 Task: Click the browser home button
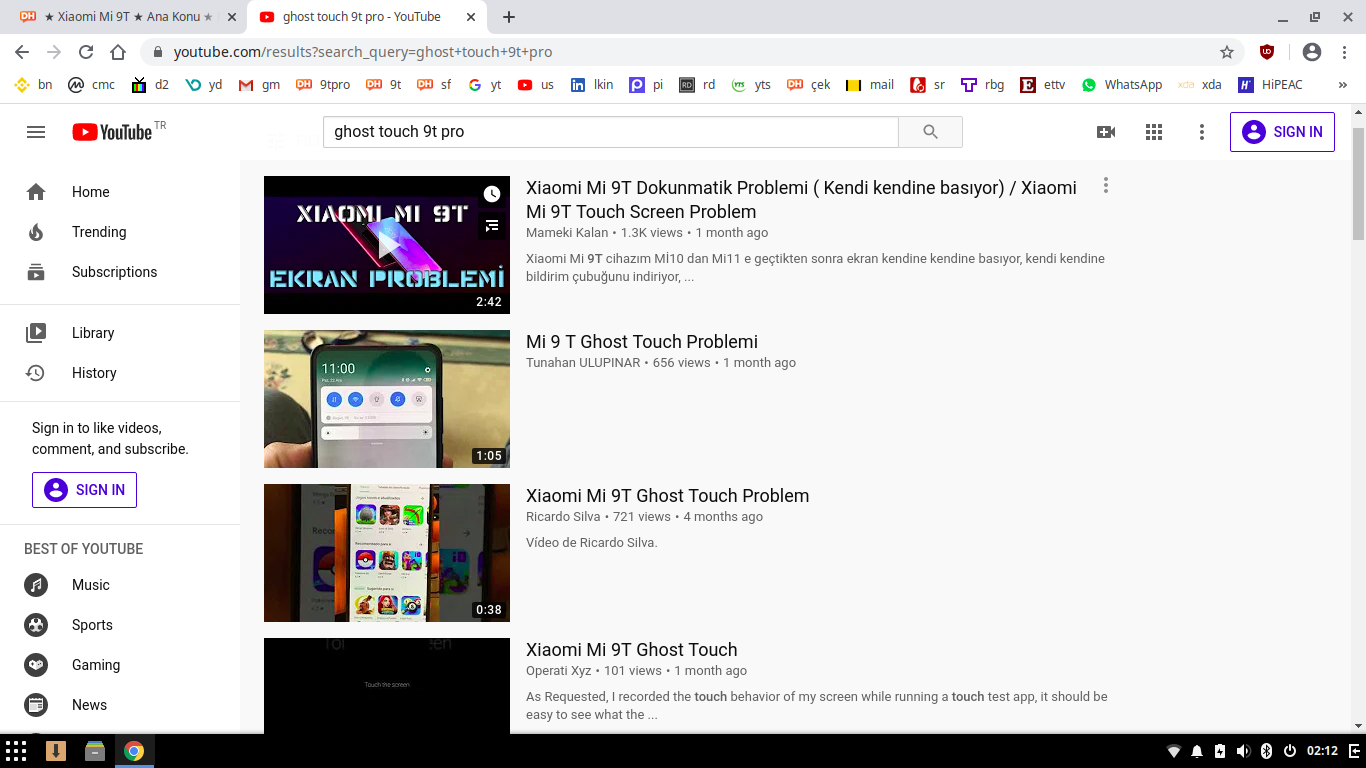click(118, 52)
